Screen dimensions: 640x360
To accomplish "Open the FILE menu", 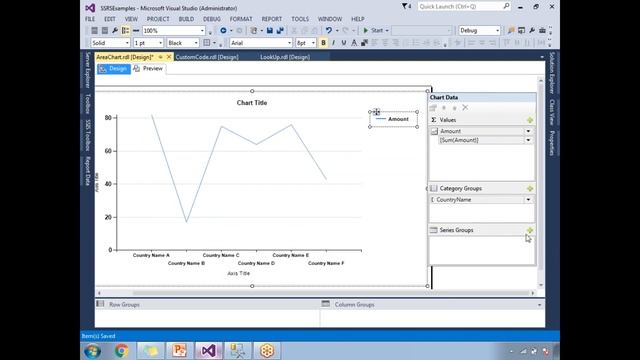I will (90, 19).
